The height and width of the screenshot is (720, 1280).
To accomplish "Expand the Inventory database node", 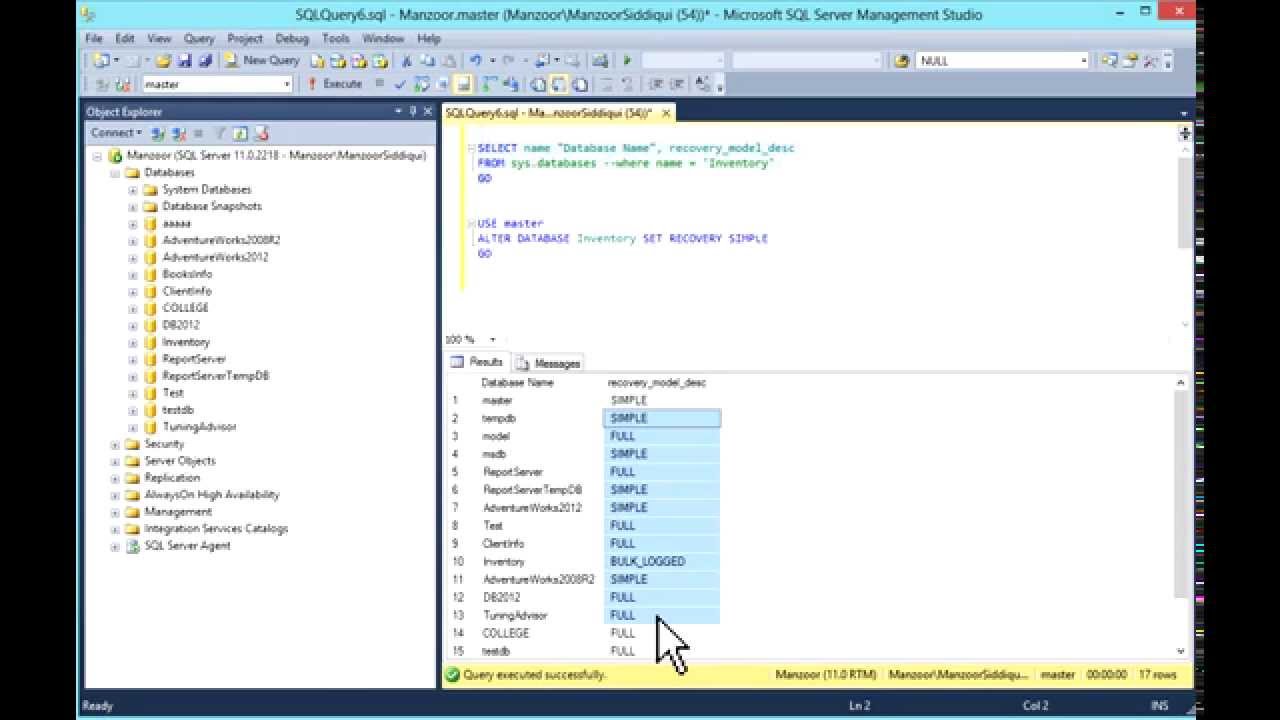I will pos(133,343).
